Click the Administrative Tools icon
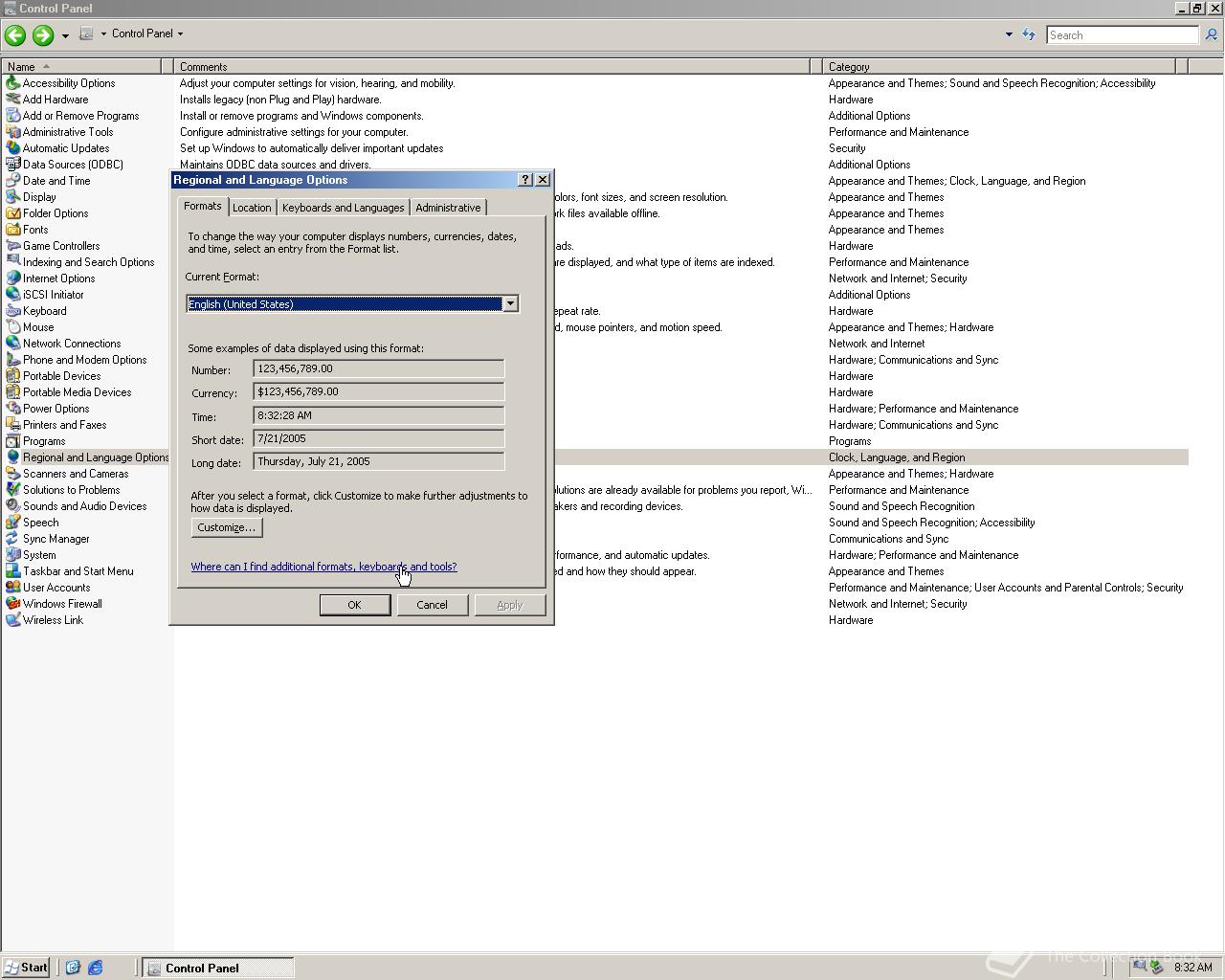The width and height of the screenshot is (1225, 980). [x=12, y=132]
